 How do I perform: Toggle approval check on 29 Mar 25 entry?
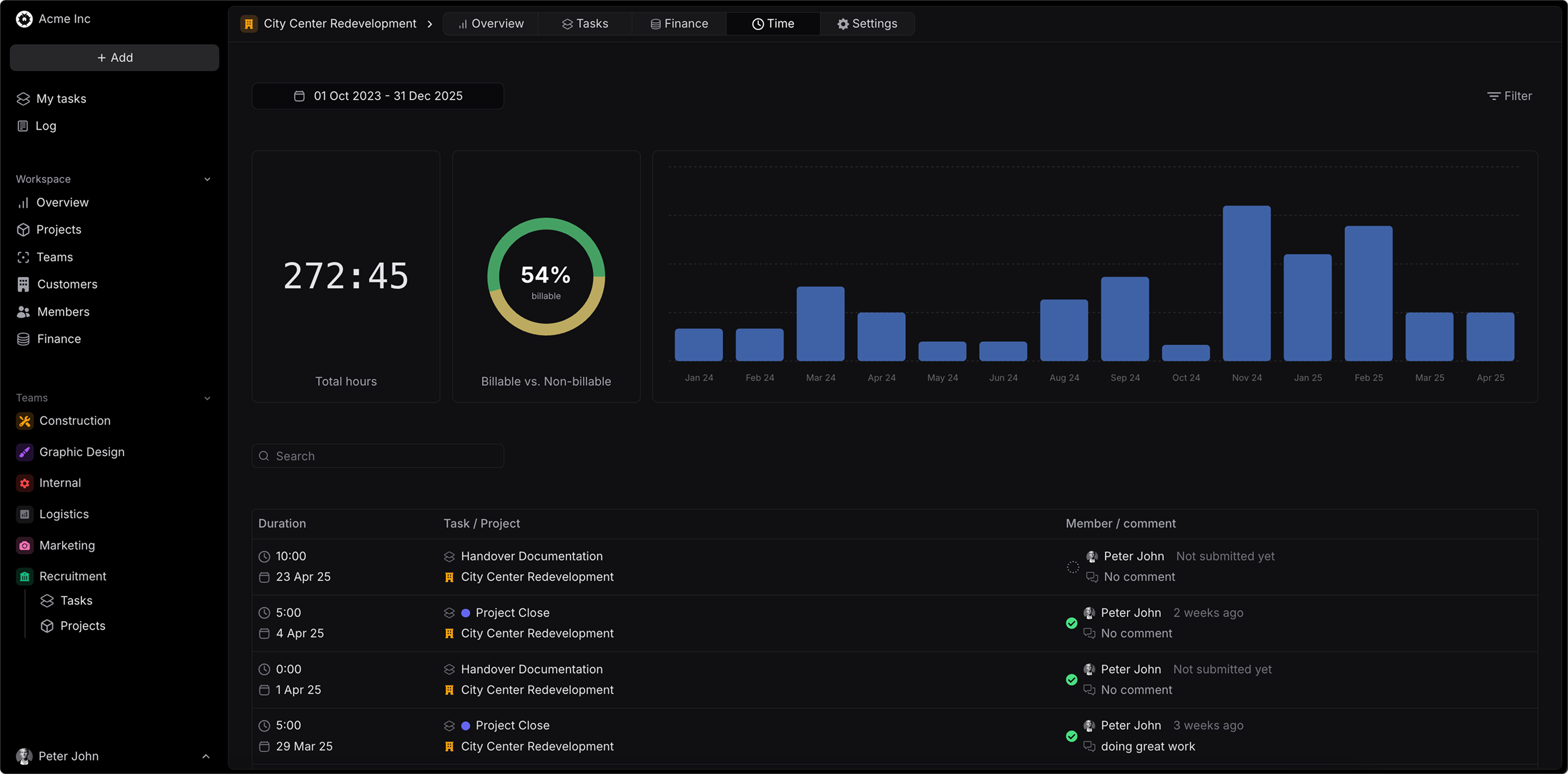pos(1072,736)
